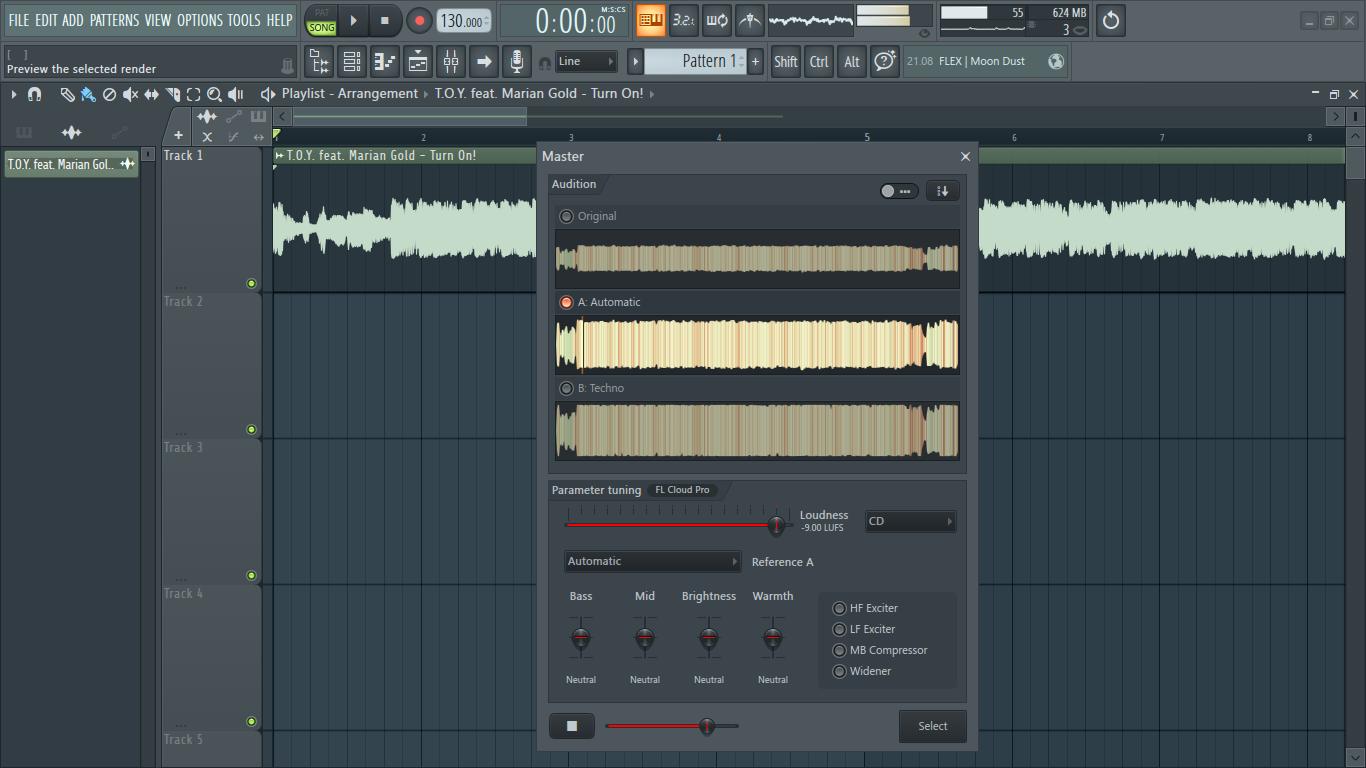Click the Ctrl modifier button
The height and width of the screenshot is (768, 1366).
(x=819, y=62)
